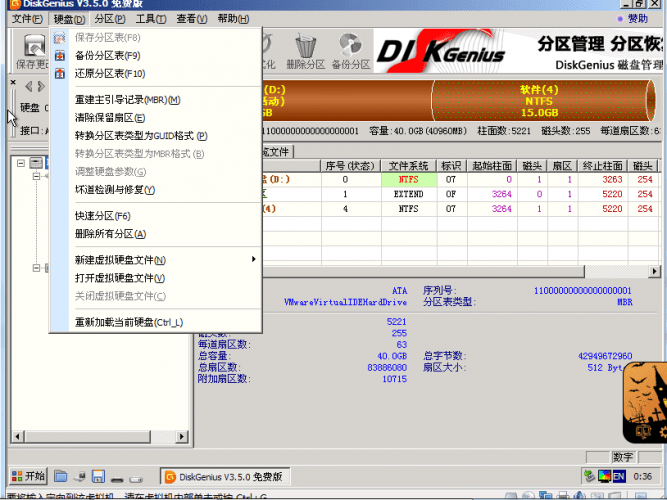667x500 pixels.
Task: Click the Halloween haunted house widget
Action: [x=645, y=402]
